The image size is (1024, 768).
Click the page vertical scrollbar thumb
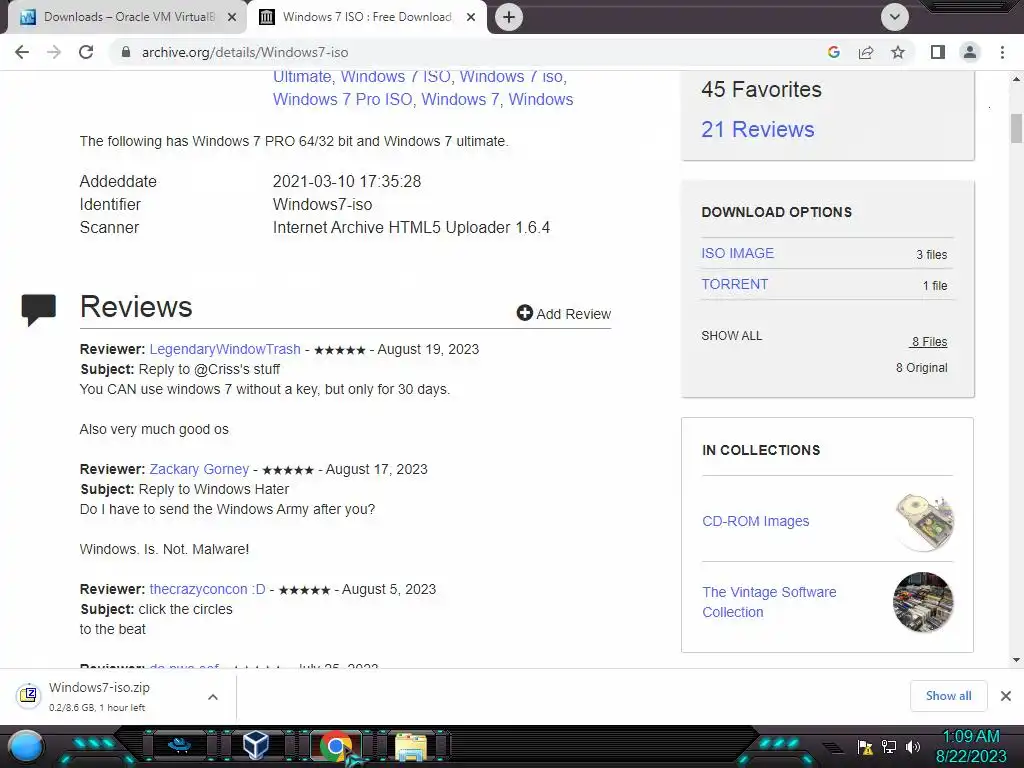pyautogui.click(x=1016, y=128)
